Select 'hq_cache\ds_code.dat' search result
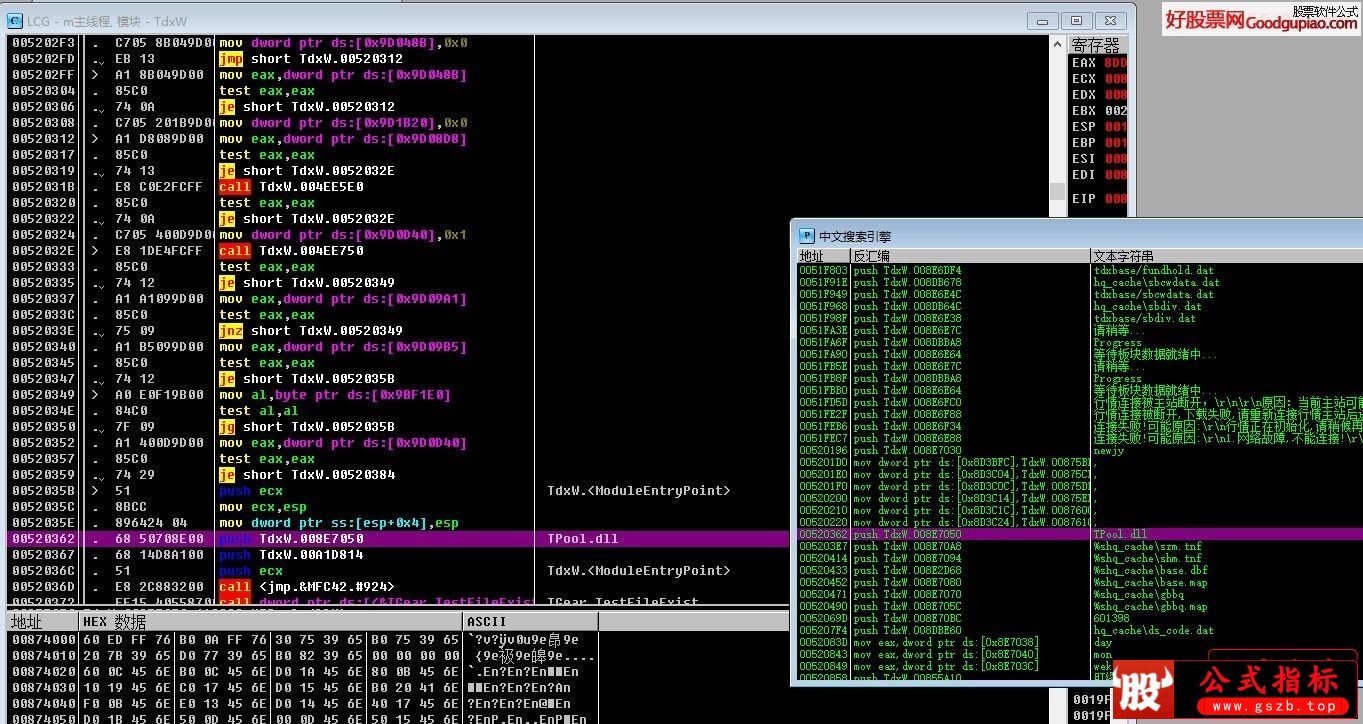Viewport: 1363px width, 724px height. pyautogui.click(x=1154, y=630)
